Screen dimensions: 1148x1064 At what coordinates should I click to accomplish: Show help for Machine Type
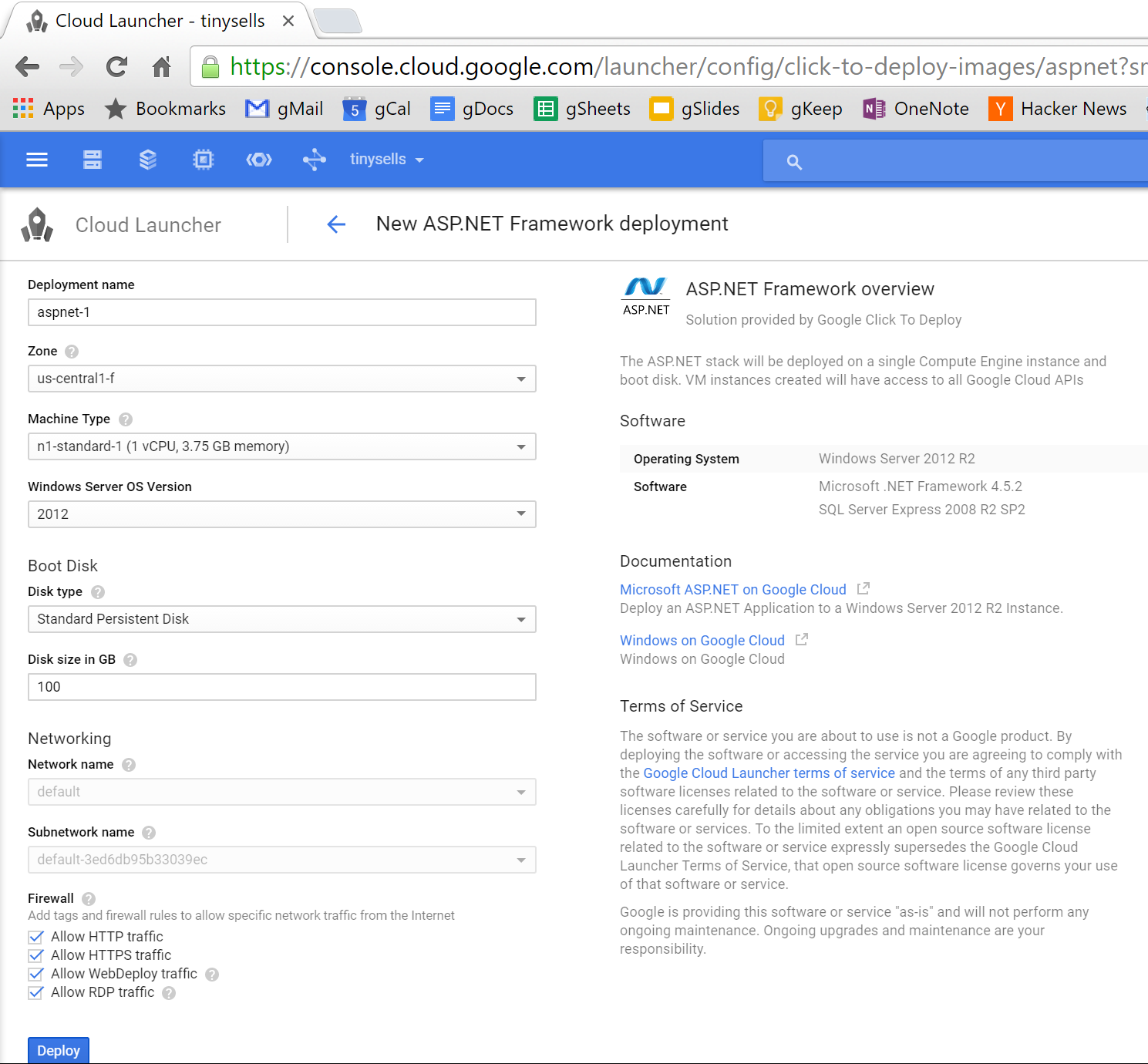coord(126,419)
